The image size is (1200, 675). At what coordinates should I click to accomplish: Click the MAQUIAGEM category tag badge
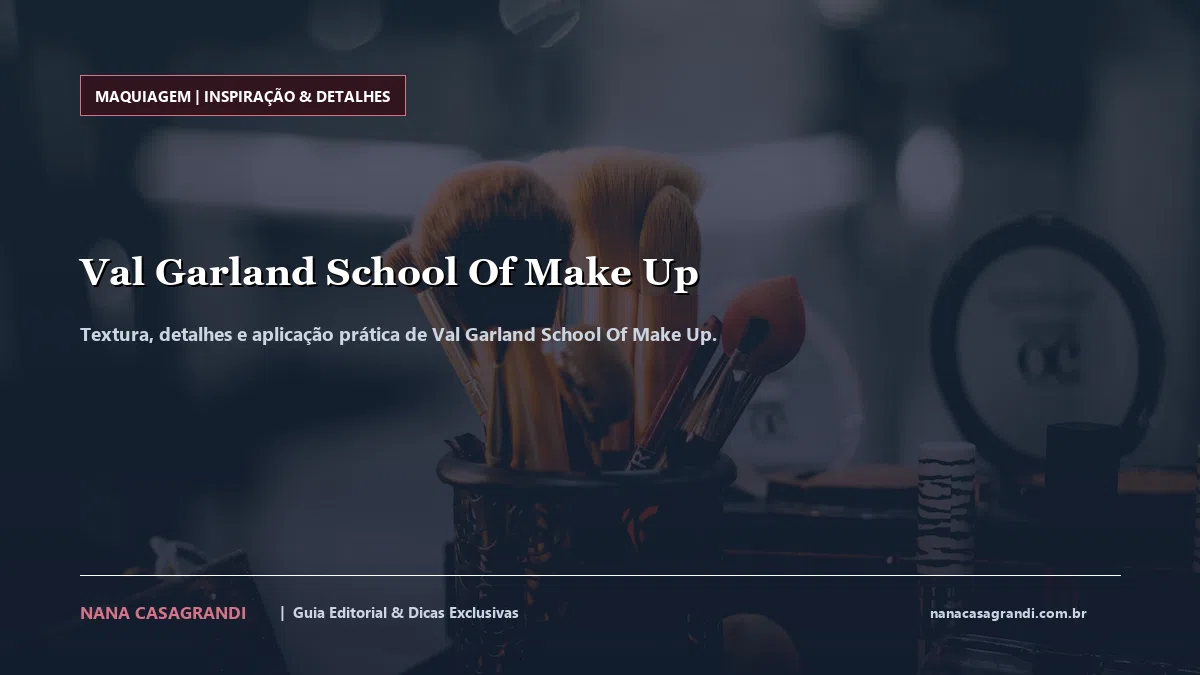[x=243, y=96]
